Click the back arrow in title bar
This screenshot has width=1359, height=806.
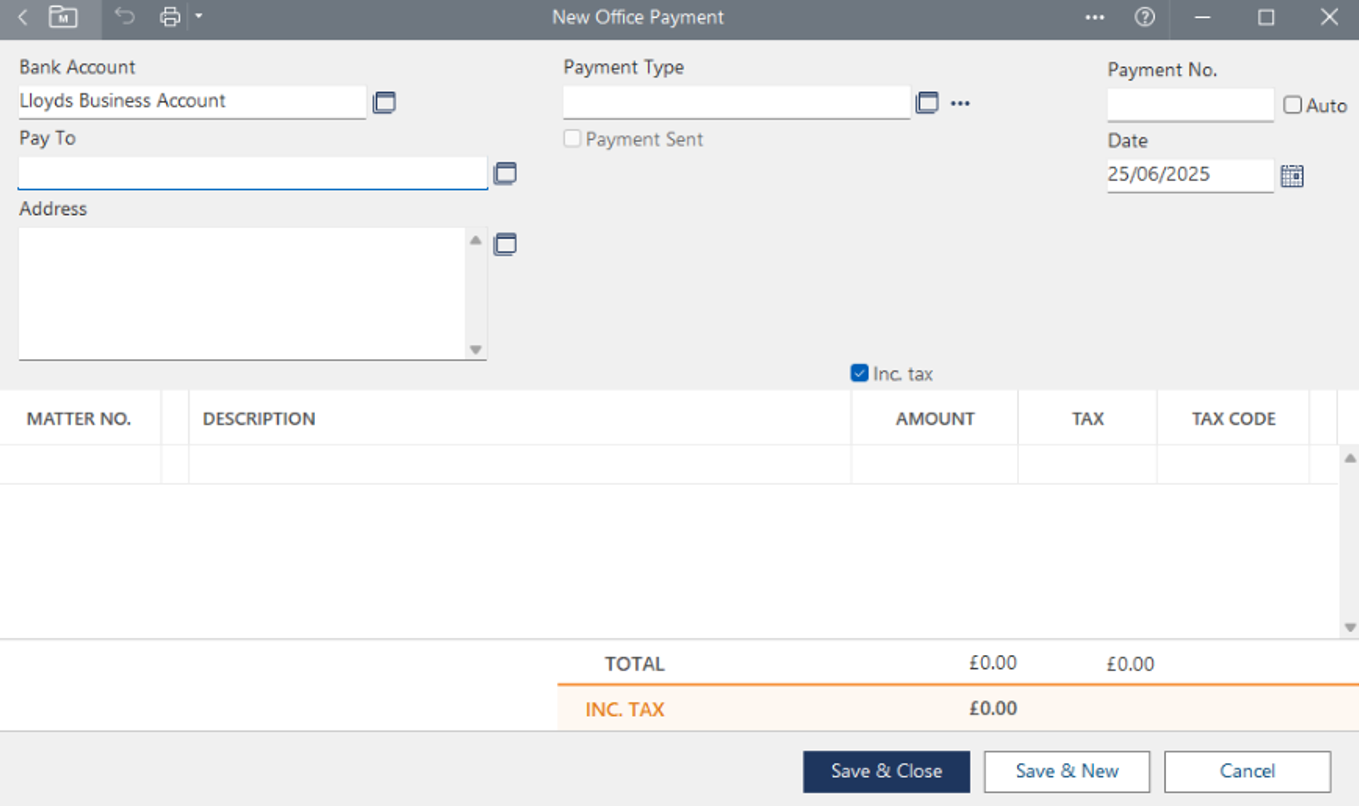23,17
